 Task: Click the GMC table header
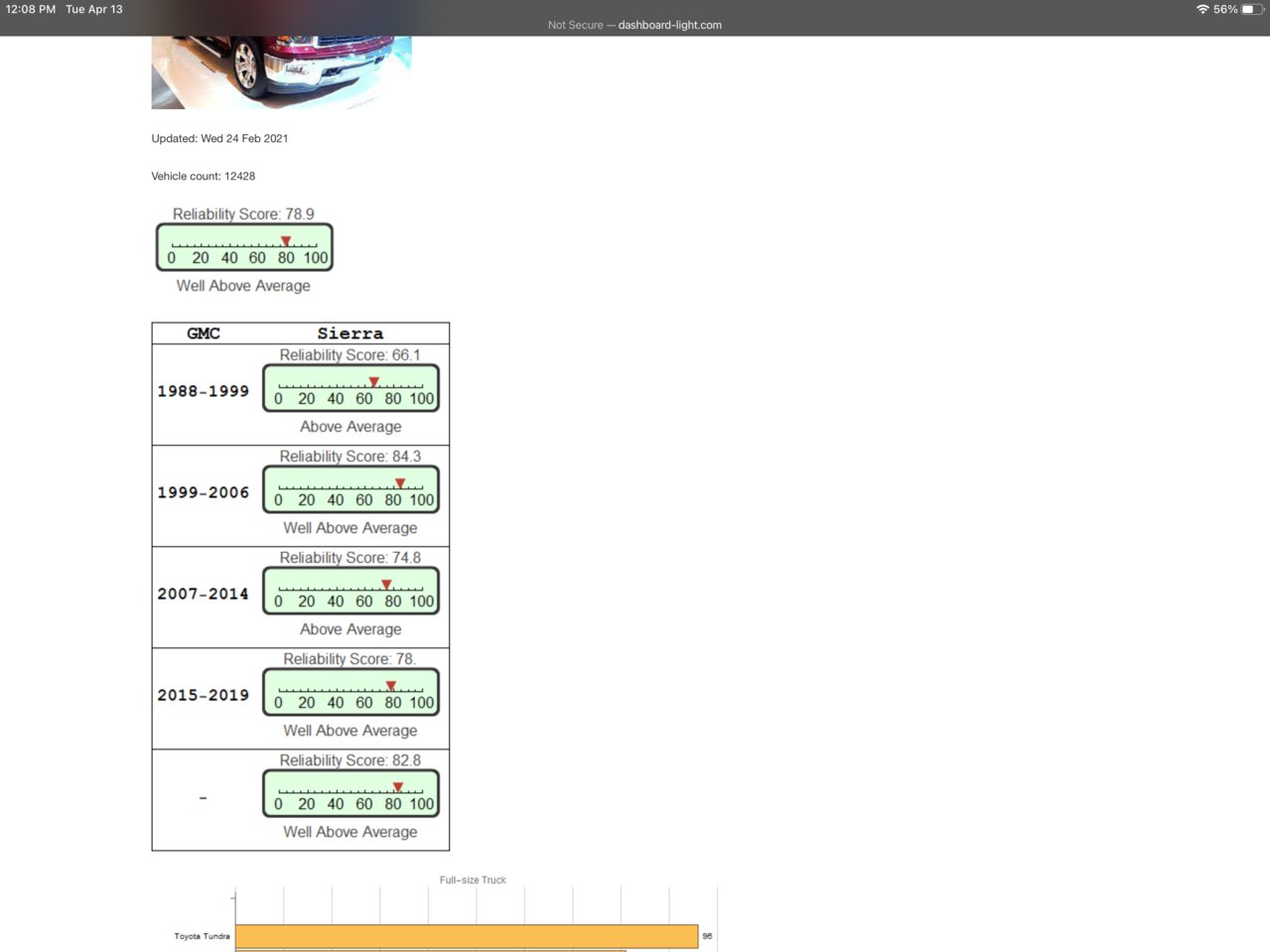(204, 334)
